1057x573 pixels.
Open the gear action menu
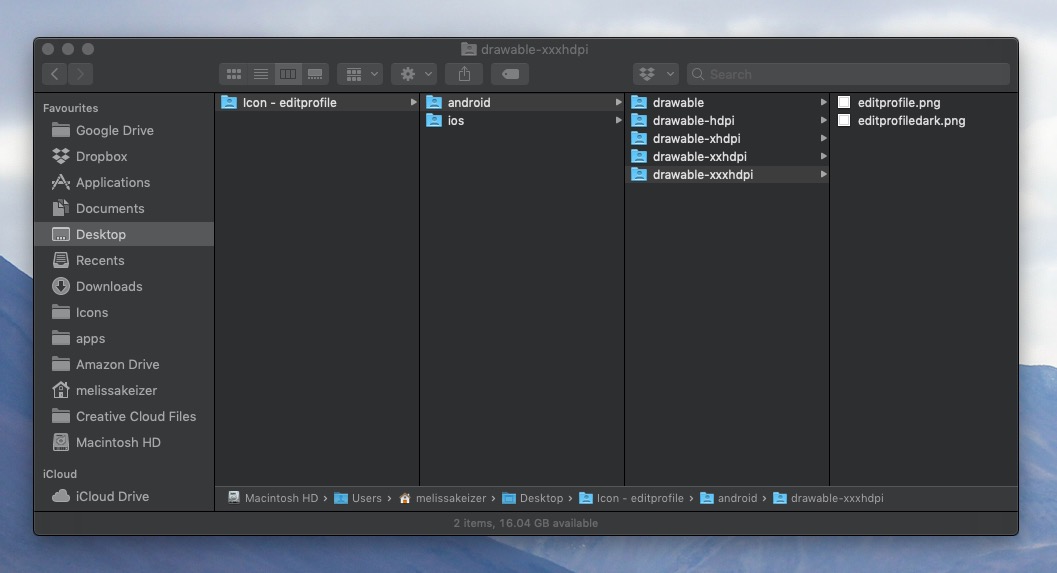coord(415,74)
